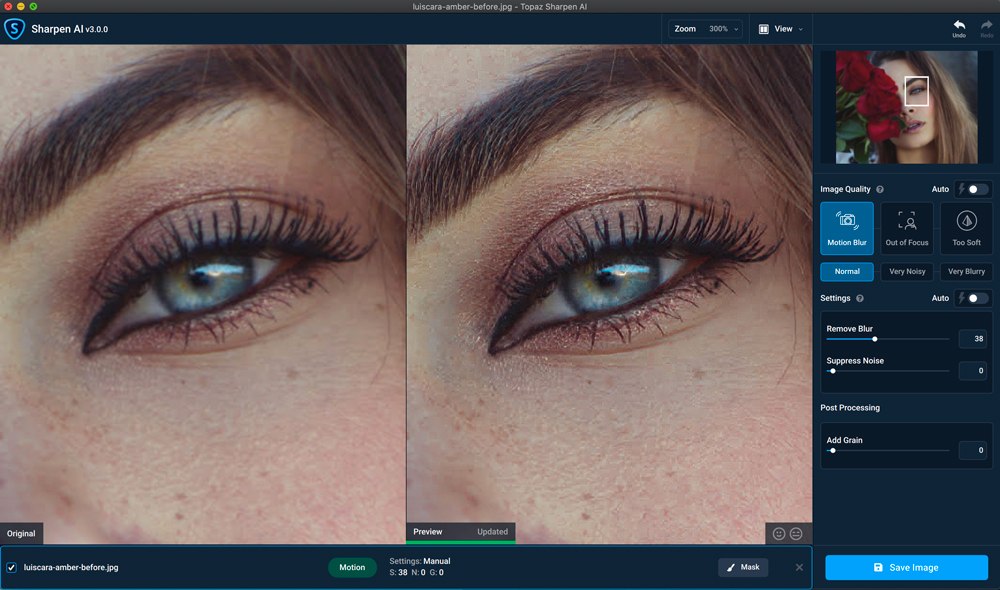Click the Redo arrow icon
The height and width of the screenshot is (590, 1000).
[984, 27]
